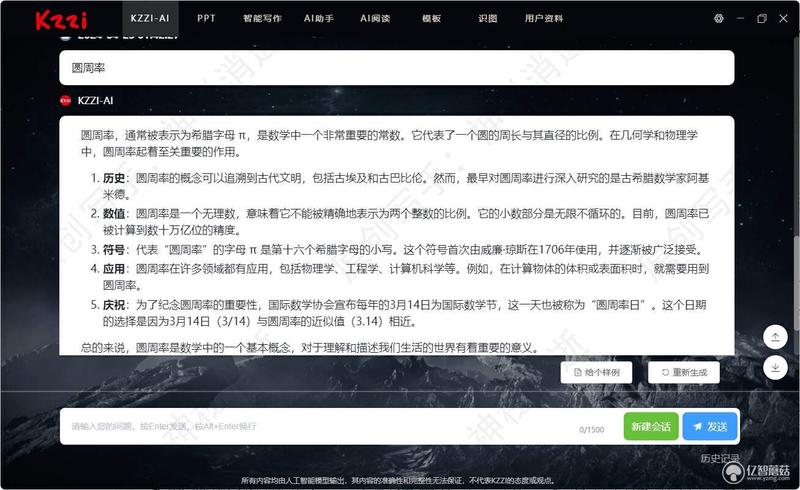Screen dimensions: 800x490
Task: Click the 0/1500 character counter
Action: (592, 430)
